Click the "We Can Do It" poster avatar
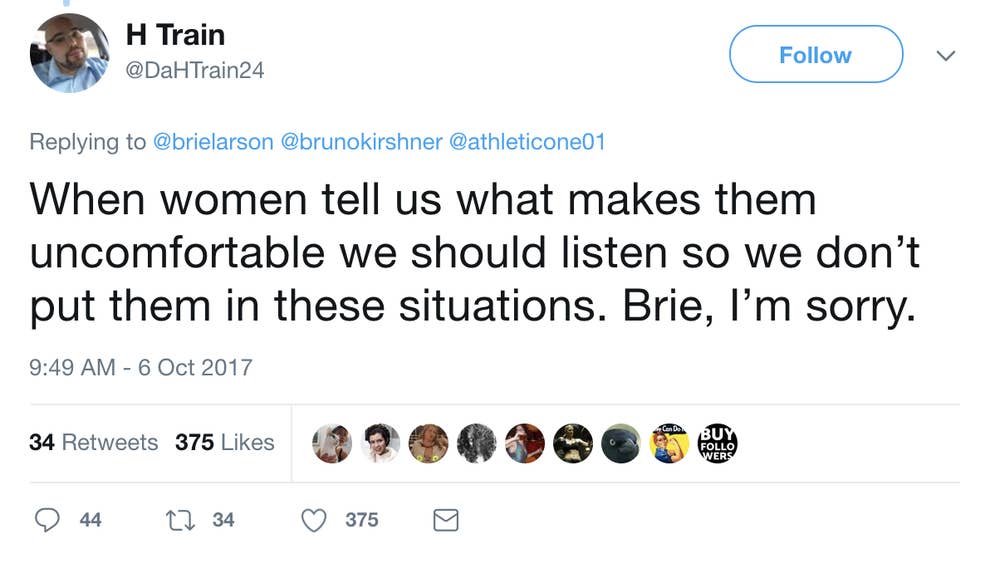This screenshot has width=990, height=583. (x=668, y=443)
